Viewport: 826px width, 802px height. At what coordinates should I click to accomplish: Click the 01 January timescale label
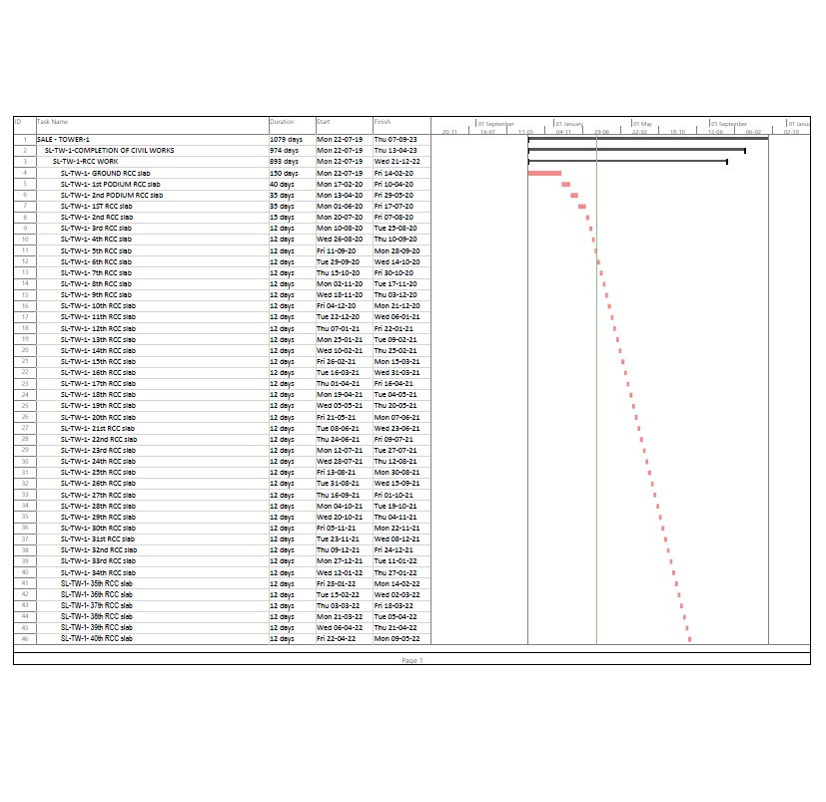pyautogui.click(x=569, y=124)
